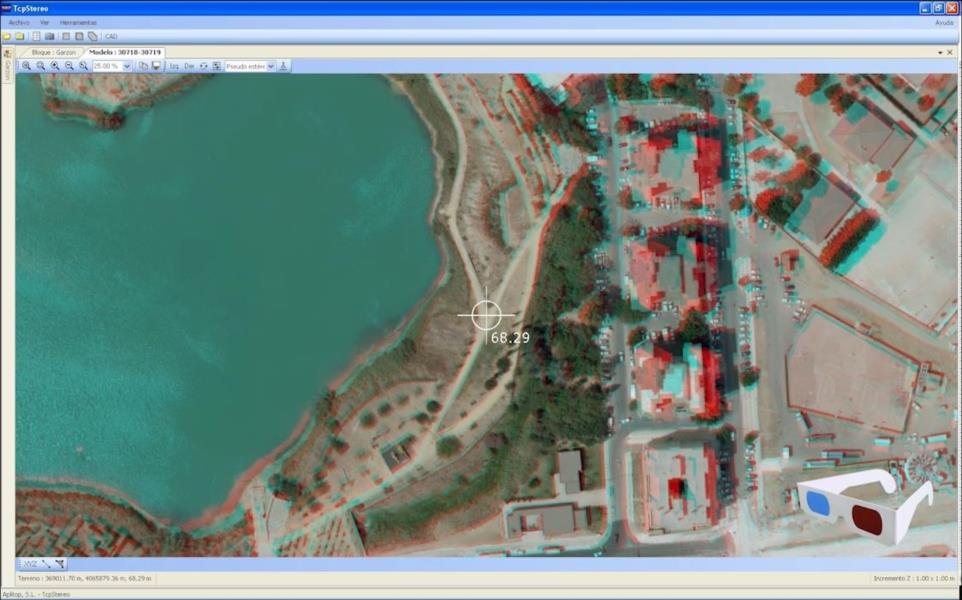Viewport: 962px width, 600px height.
Task: Click the first magnifier zoom icon
Action: 27,66
